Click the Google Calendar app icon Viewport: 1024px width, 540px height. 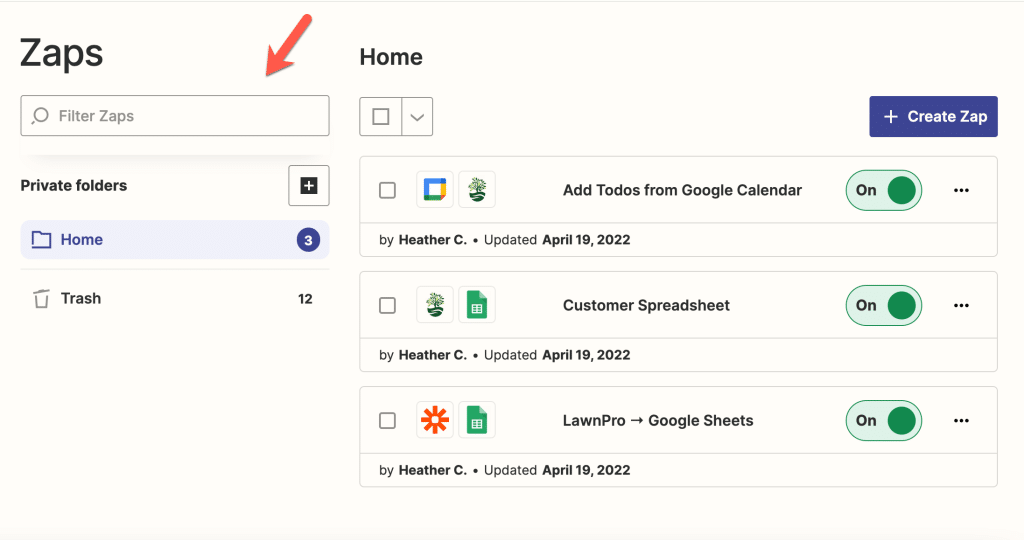point(435,189)
